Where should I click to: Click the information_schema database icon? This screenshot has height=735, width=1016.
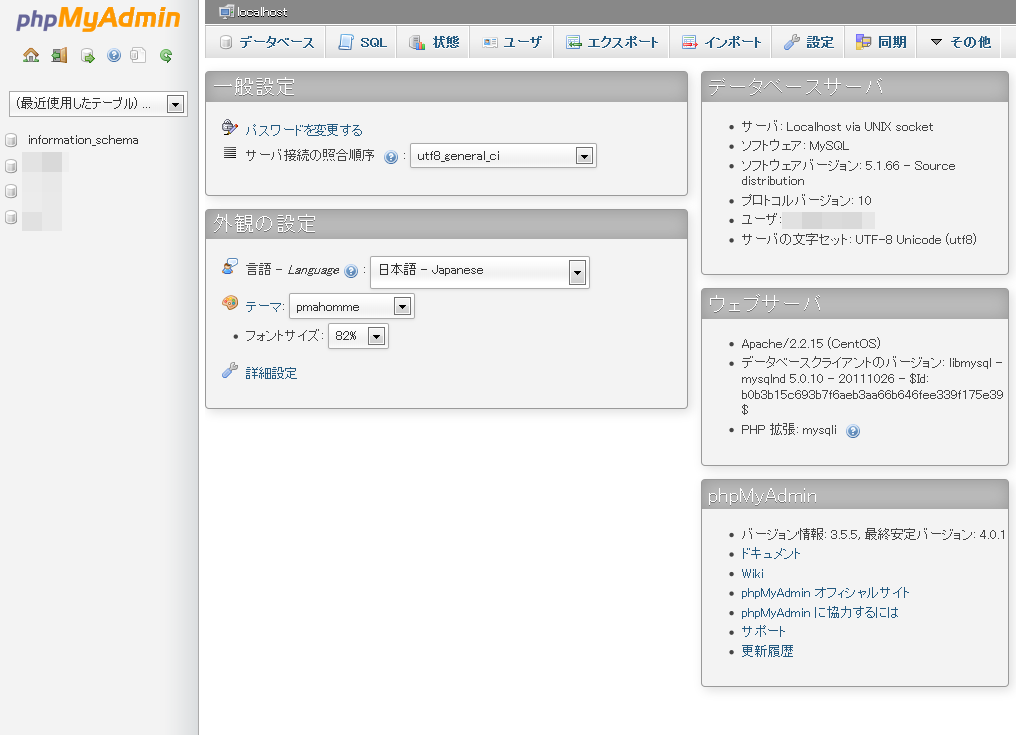tap(11, 140)
